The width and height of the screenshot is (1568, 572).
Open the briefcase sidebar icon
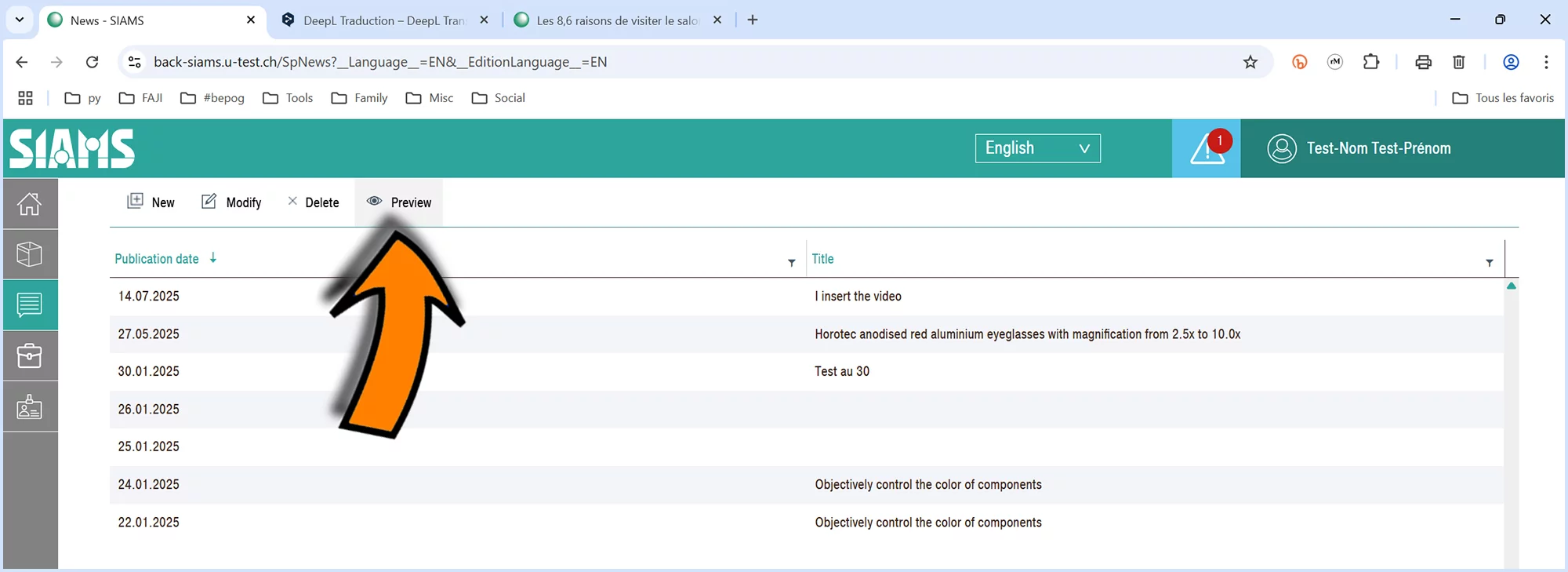(30, 356)
